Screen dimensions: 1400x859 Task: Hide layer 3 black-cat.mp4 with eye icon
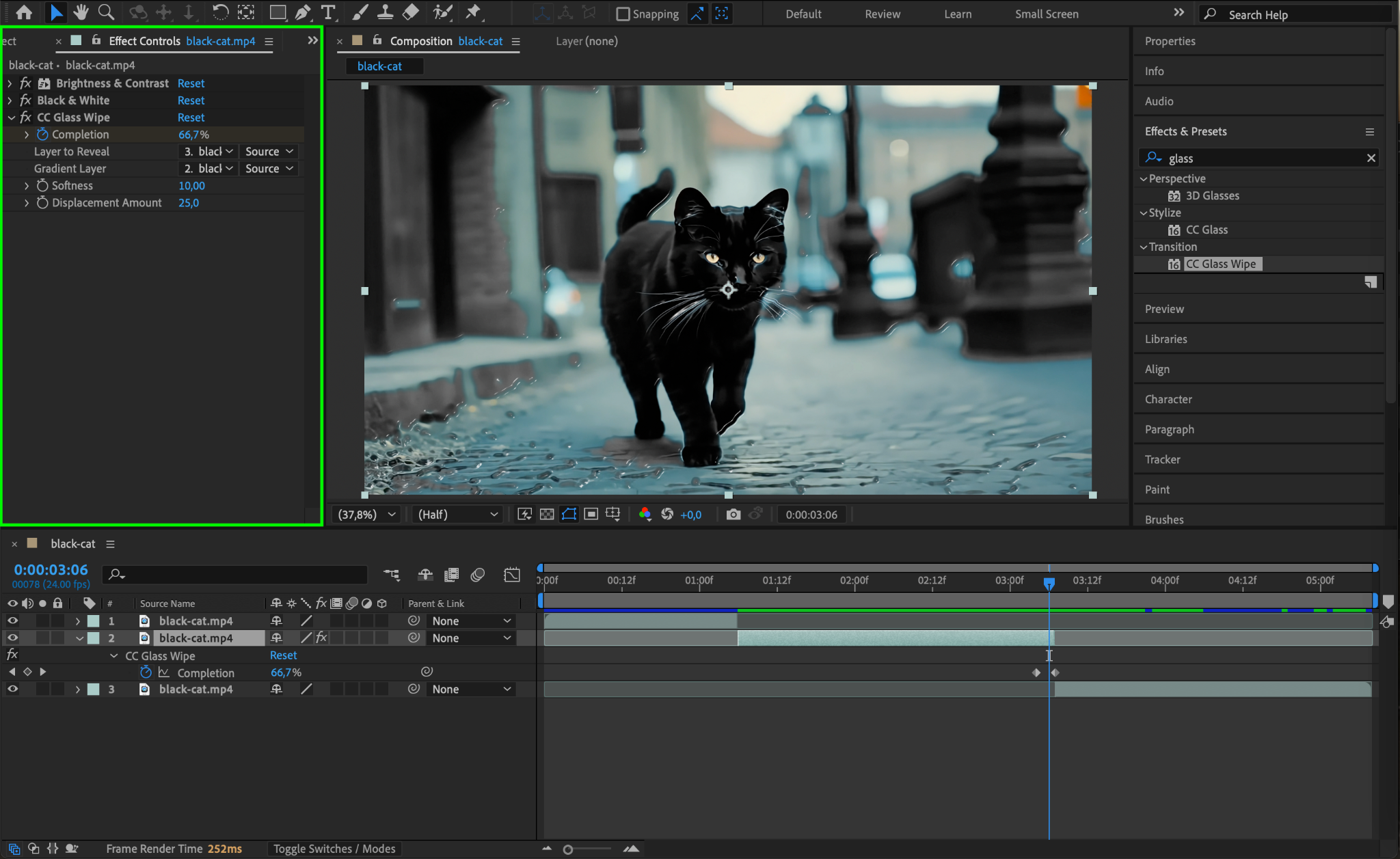tap(12, 689)
